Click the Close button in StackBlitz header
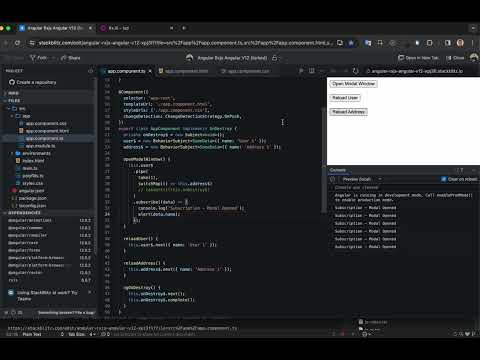This screenshot has width=480, height=360. point(455,58)
